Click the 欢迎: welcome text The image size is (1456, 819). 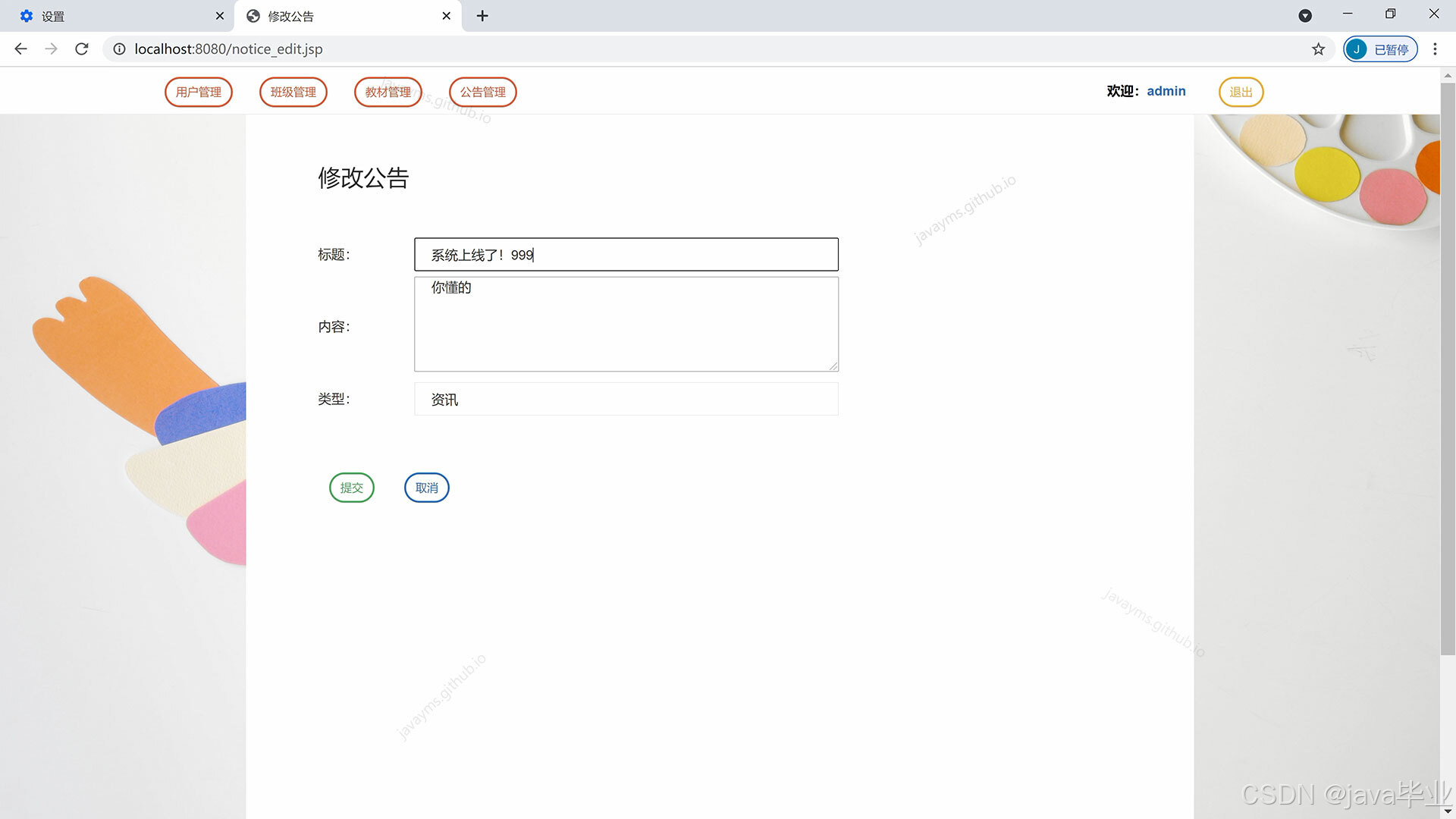(x=1123, y=91)
